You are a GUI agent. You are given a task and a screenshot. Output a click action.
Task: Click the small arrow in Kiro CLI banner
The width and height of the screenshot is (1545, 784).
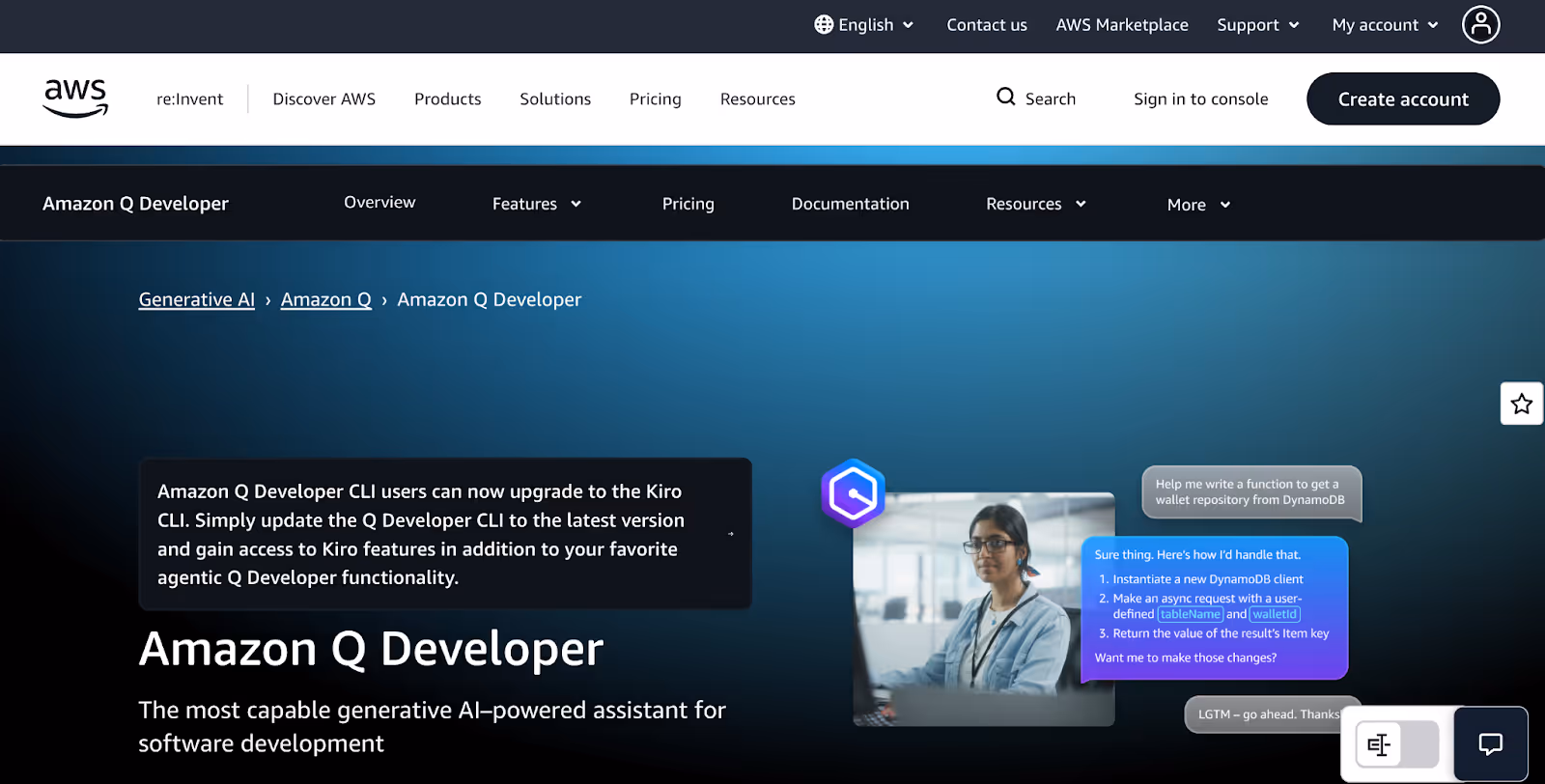tap(731, 534)
